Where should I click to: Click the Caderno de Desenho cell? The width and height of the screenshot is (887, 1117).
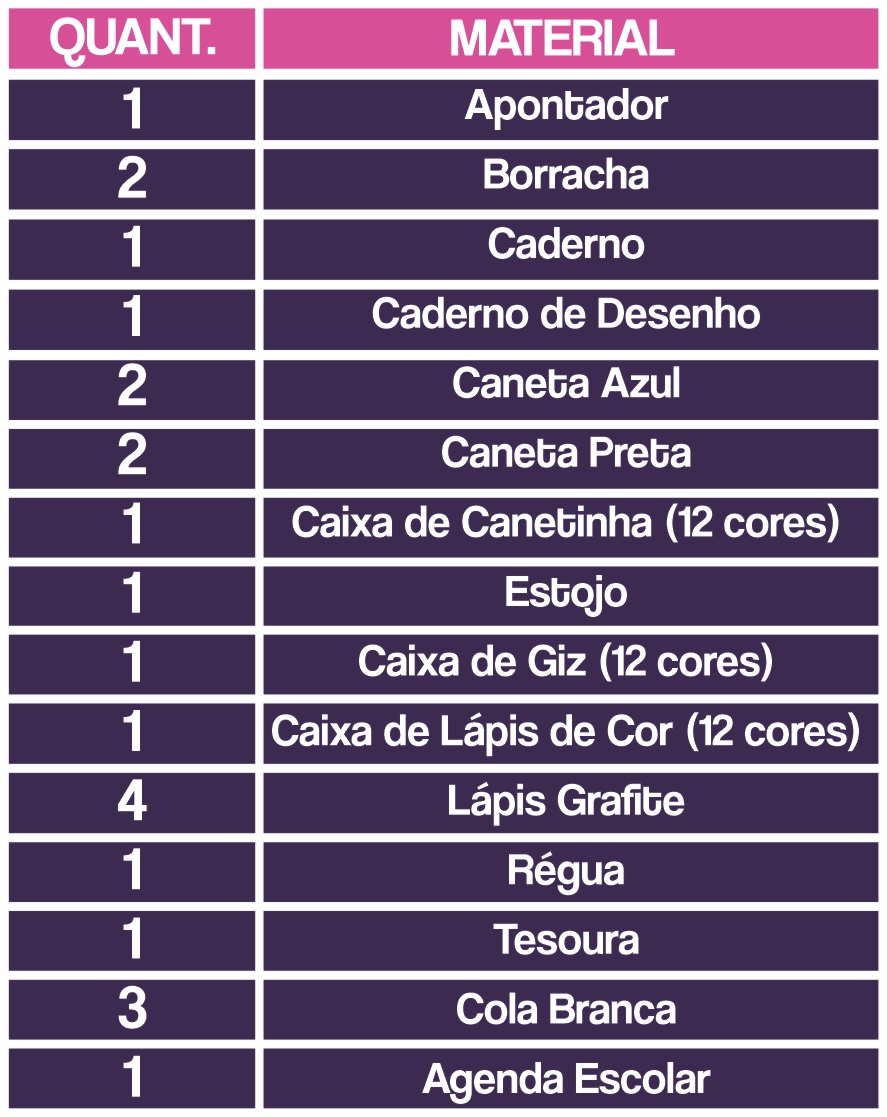point(571,319)
